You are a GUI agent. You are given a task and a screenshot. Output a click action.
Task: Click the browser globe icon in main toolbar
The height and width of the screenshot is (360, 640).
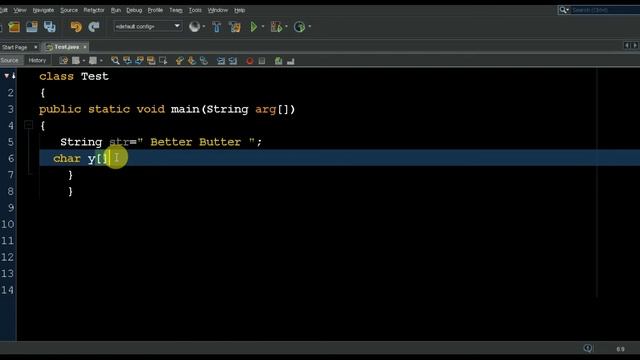click(x=194, y=27)
